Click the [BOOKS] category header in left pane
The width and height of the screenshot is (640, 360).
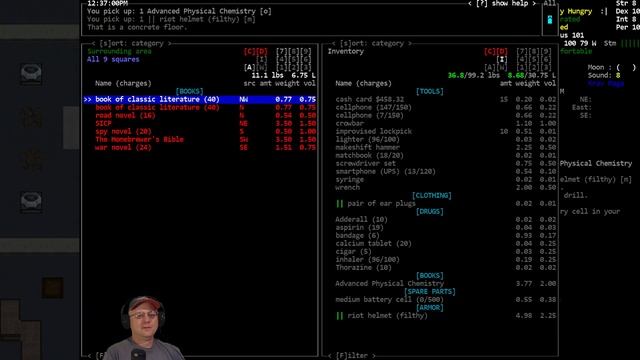[x=189, y=91]
